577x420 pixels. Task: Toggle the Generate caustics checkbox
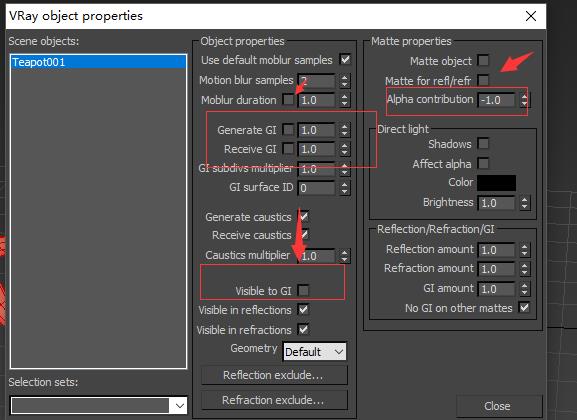coord(304,216)
